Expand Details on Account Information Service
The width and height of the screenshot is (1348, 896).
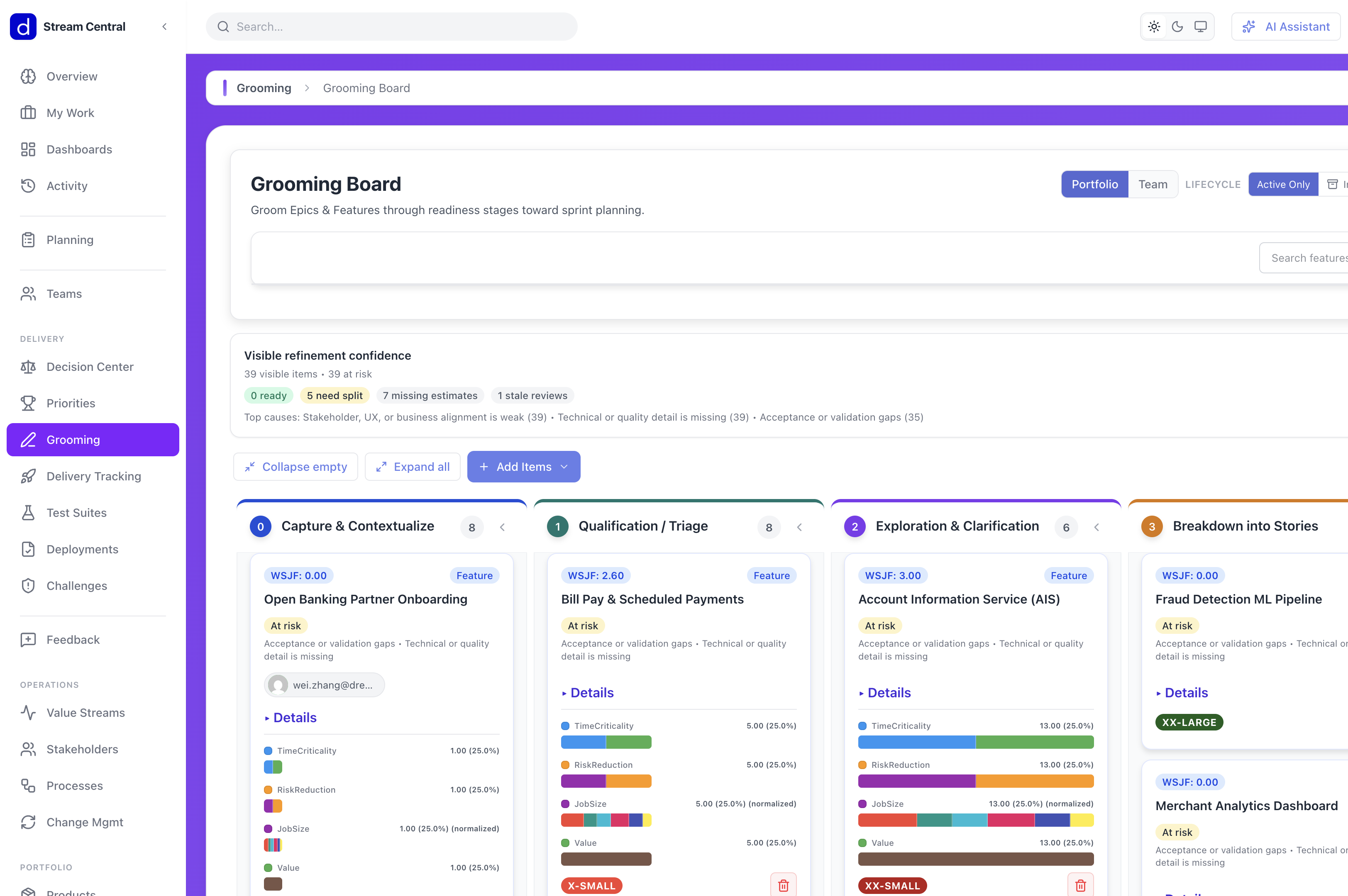click(885, 693)
